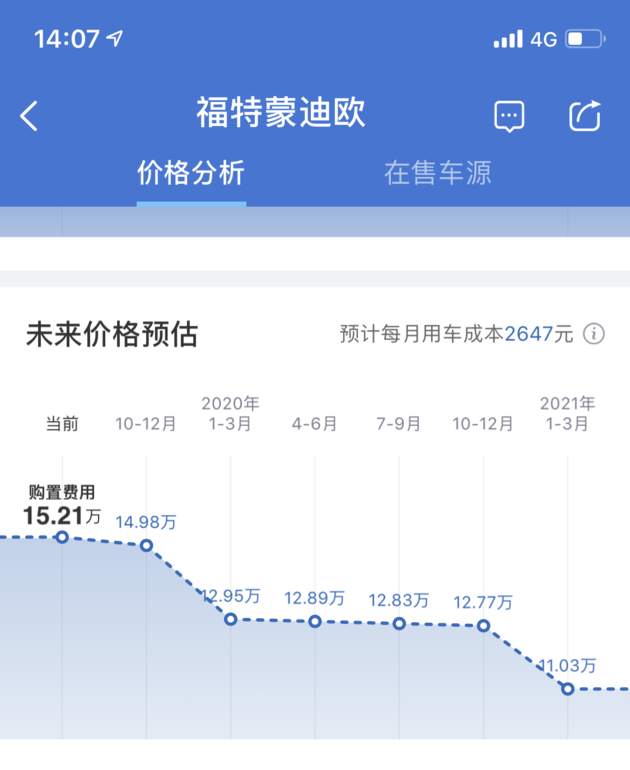The height and width of the screenshot is (770, 630).
Task: Tap the location arrow in status bar
Action: pyautogui.click(x=115, y=38)
